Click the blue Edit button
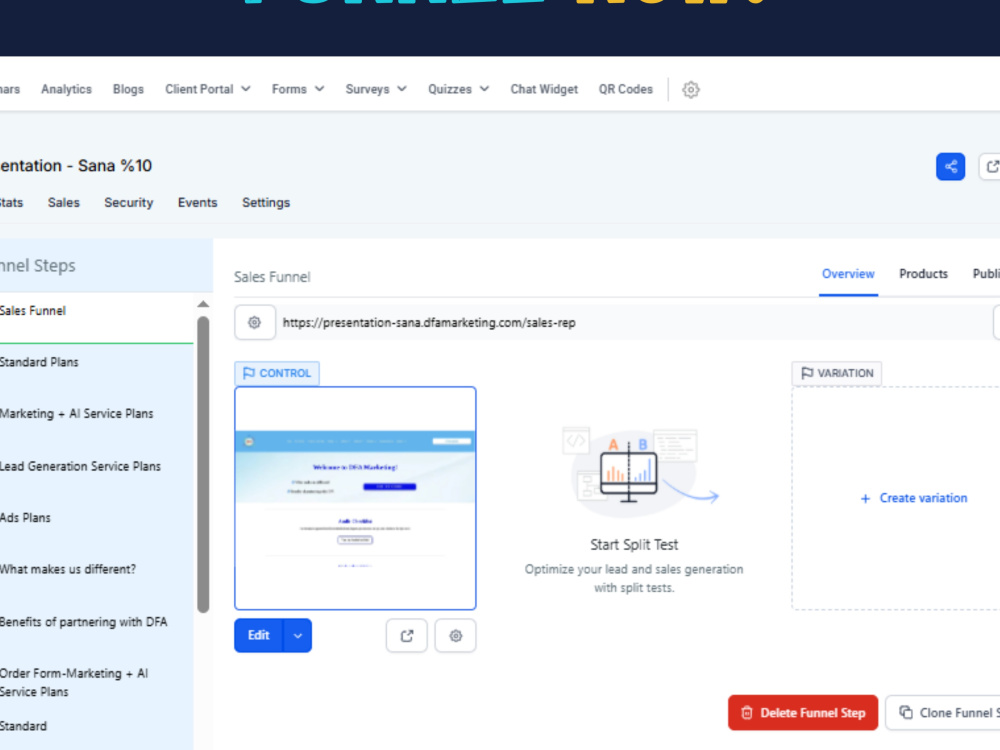Image resolution: width=1000 pixels, height=750 pixels. 258,636
